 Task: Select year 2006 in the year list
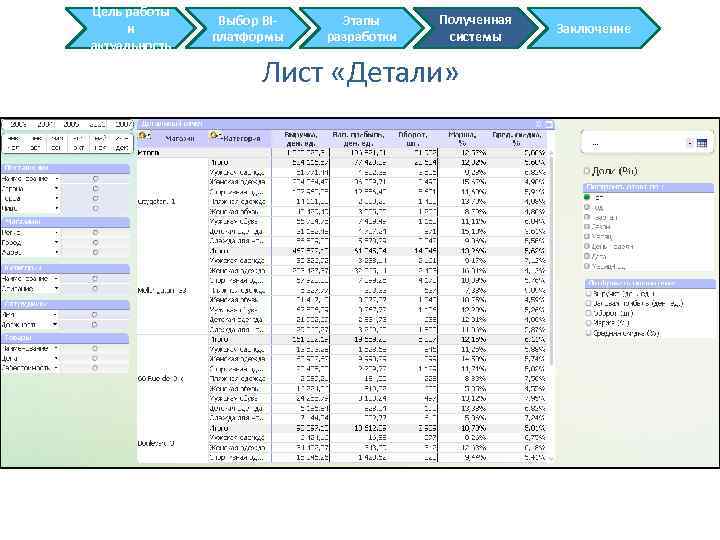[97, 124]
